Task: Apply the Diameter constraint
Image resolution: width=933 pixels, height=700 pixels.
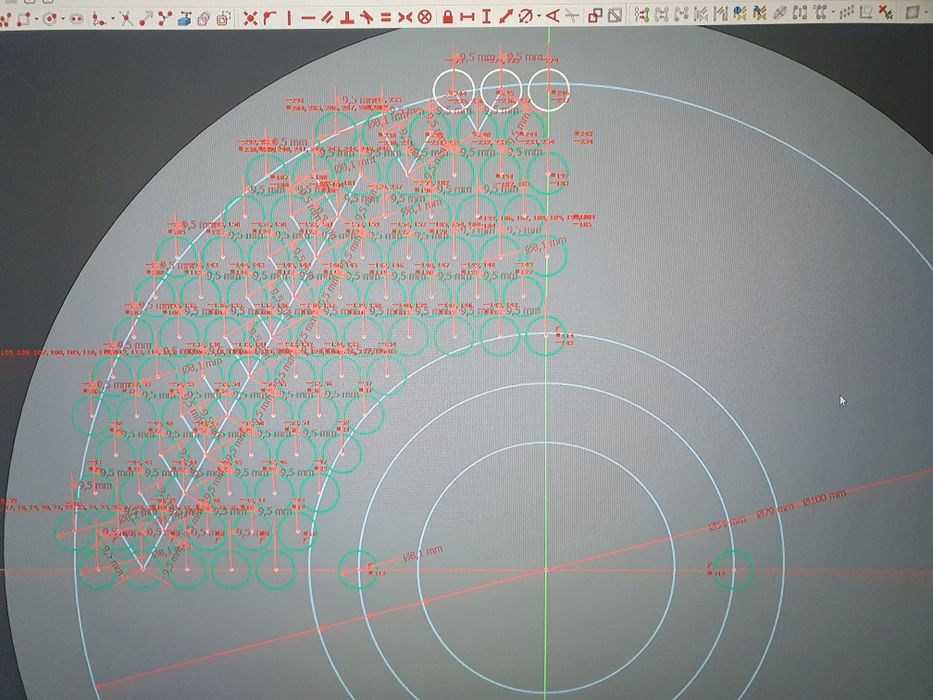Action: click(525, 16)
